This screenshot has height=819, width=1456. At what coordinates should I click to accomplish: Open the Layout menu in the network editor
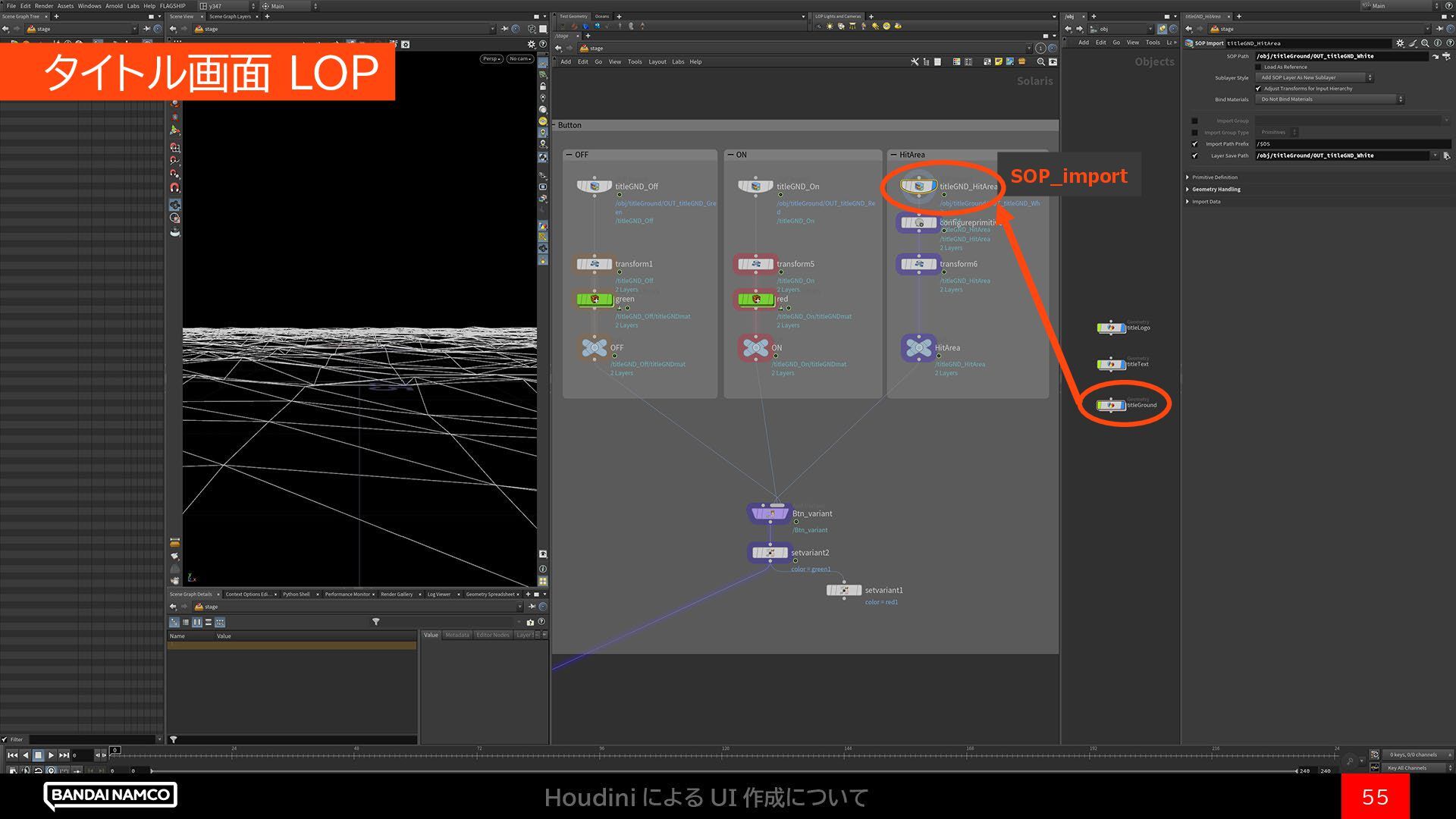657,62
